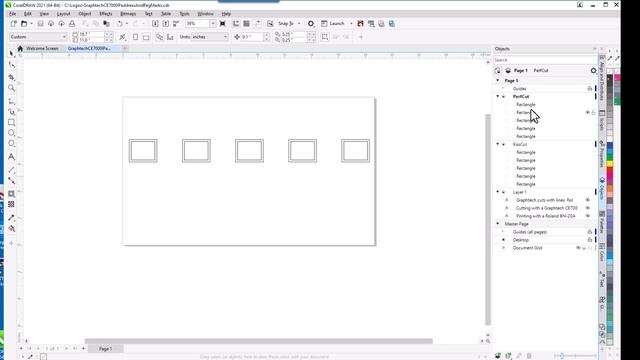Select the Shape edit tool
Viewport: 640px width, 360px height.
click(11, 65)
